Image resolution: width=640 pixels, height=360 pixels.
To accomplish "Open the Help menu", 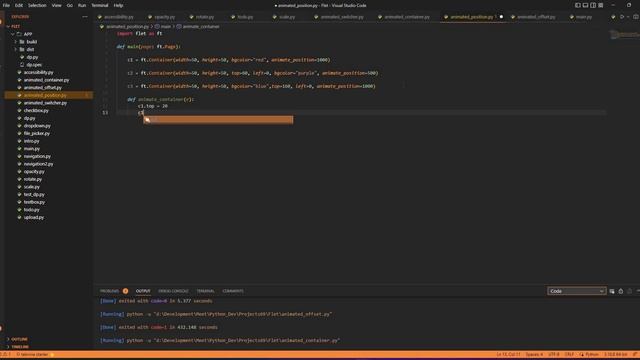I will 118,5.
